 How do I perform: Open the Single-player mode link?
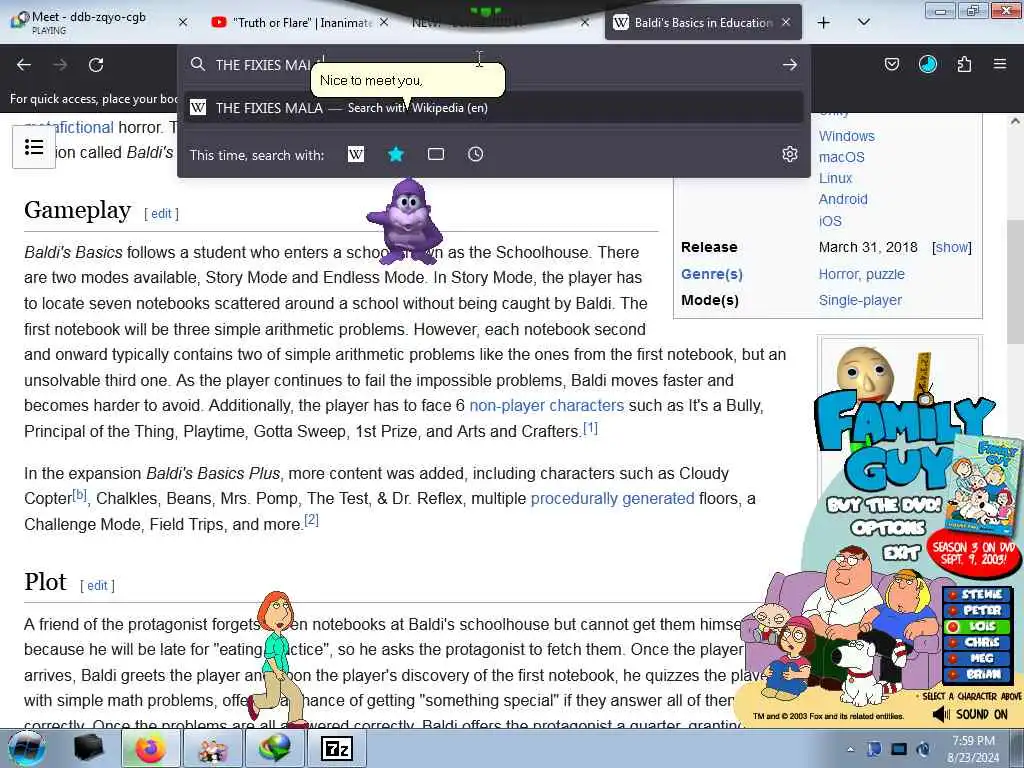point(860,300)
